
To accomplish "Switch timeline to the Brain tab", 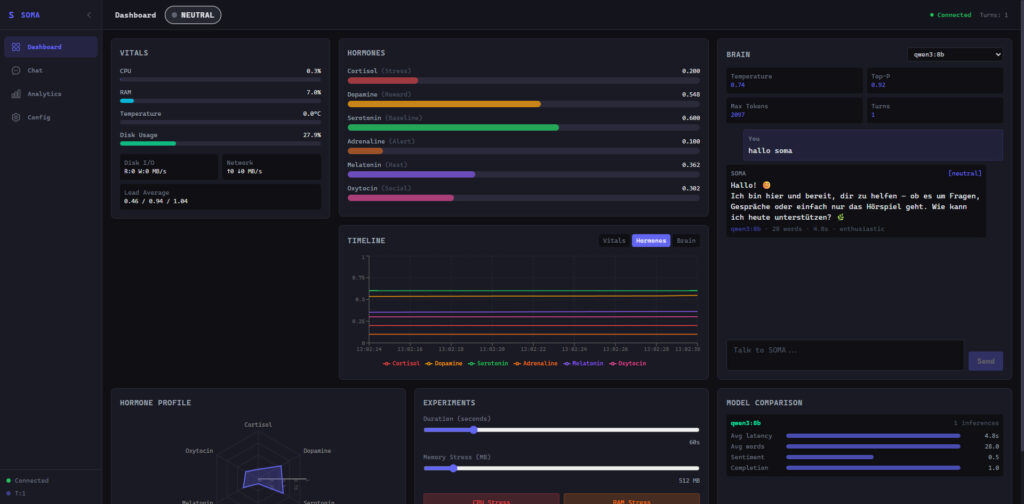I will click(x=686, y=240).
